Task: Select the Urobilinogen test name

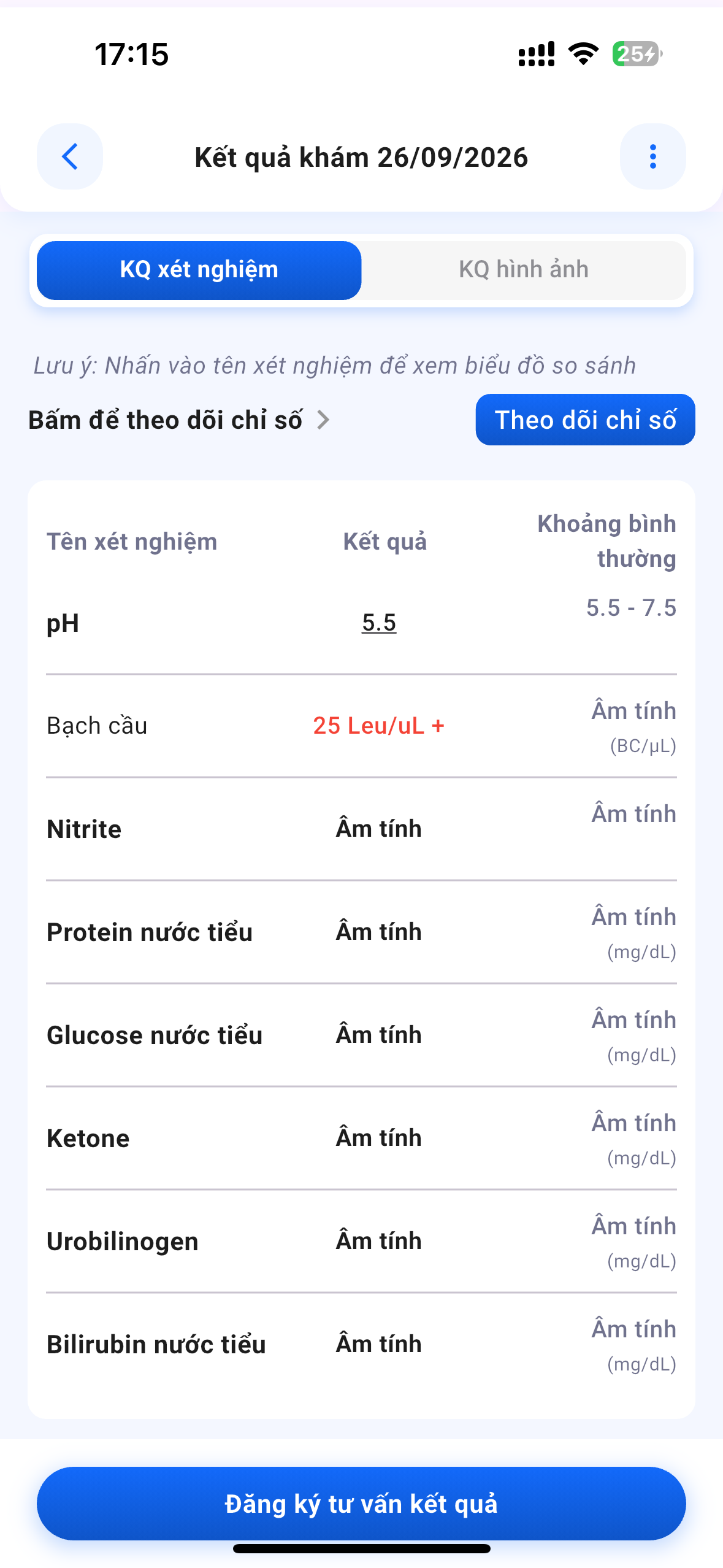Action: 123,1242
